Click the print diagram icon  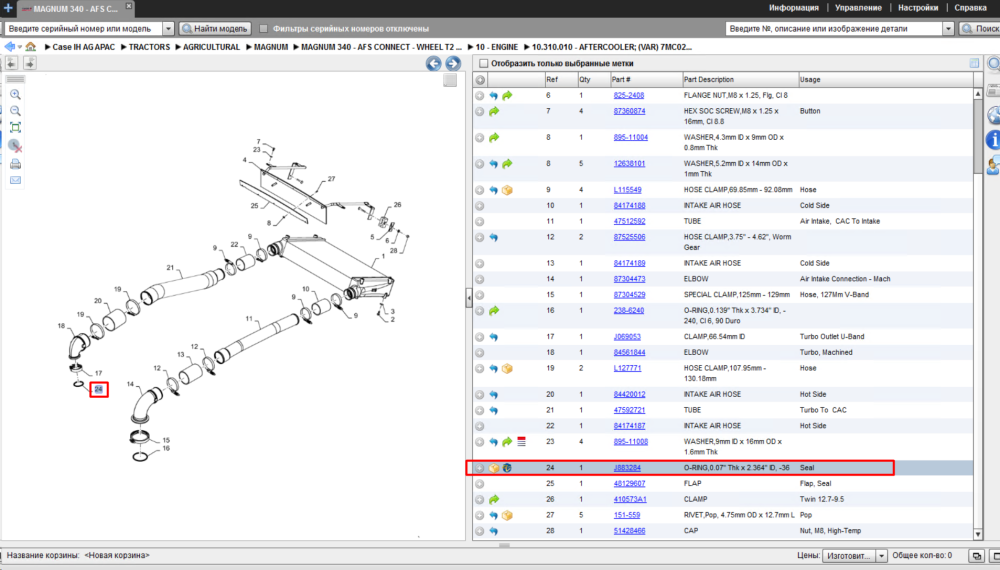(15, 164)
